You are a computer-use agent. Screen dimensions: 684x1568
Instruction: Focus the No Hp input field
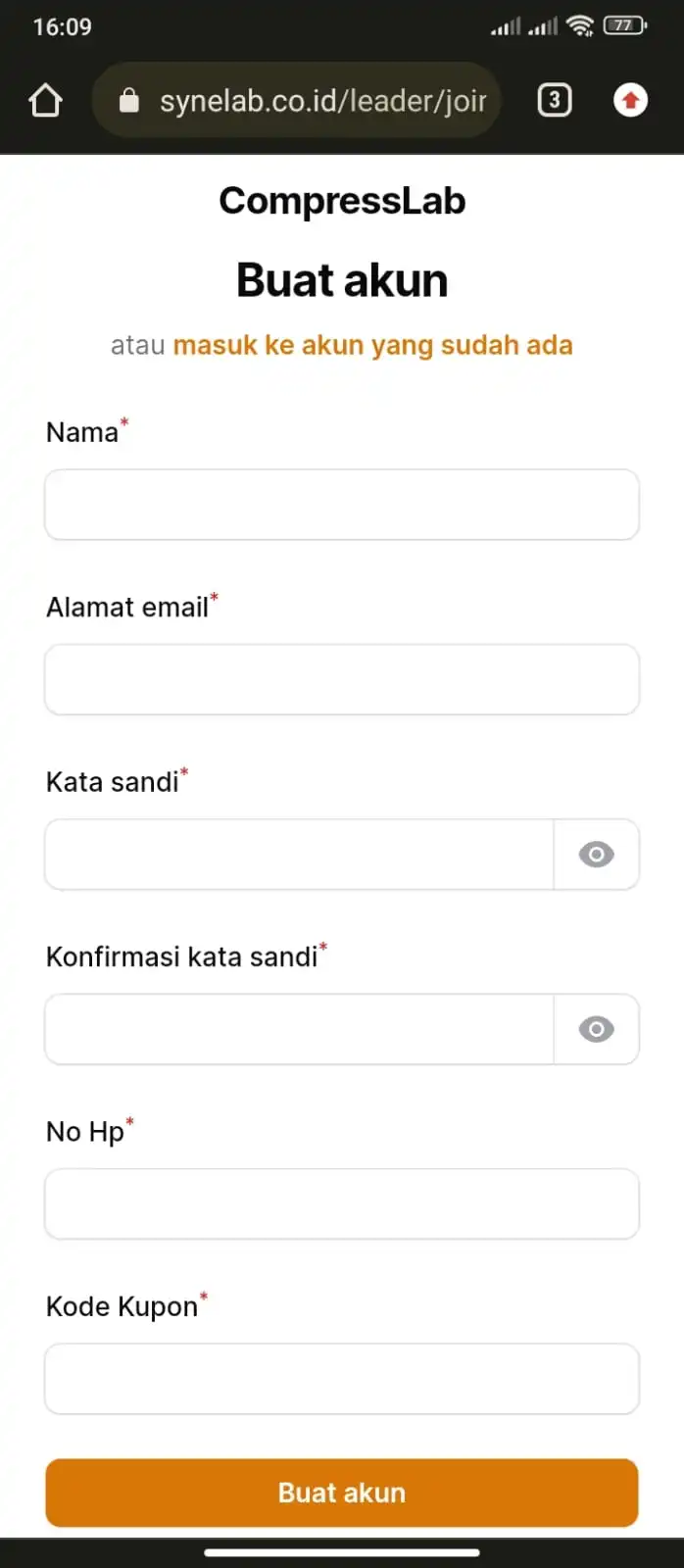(342, 1203)
